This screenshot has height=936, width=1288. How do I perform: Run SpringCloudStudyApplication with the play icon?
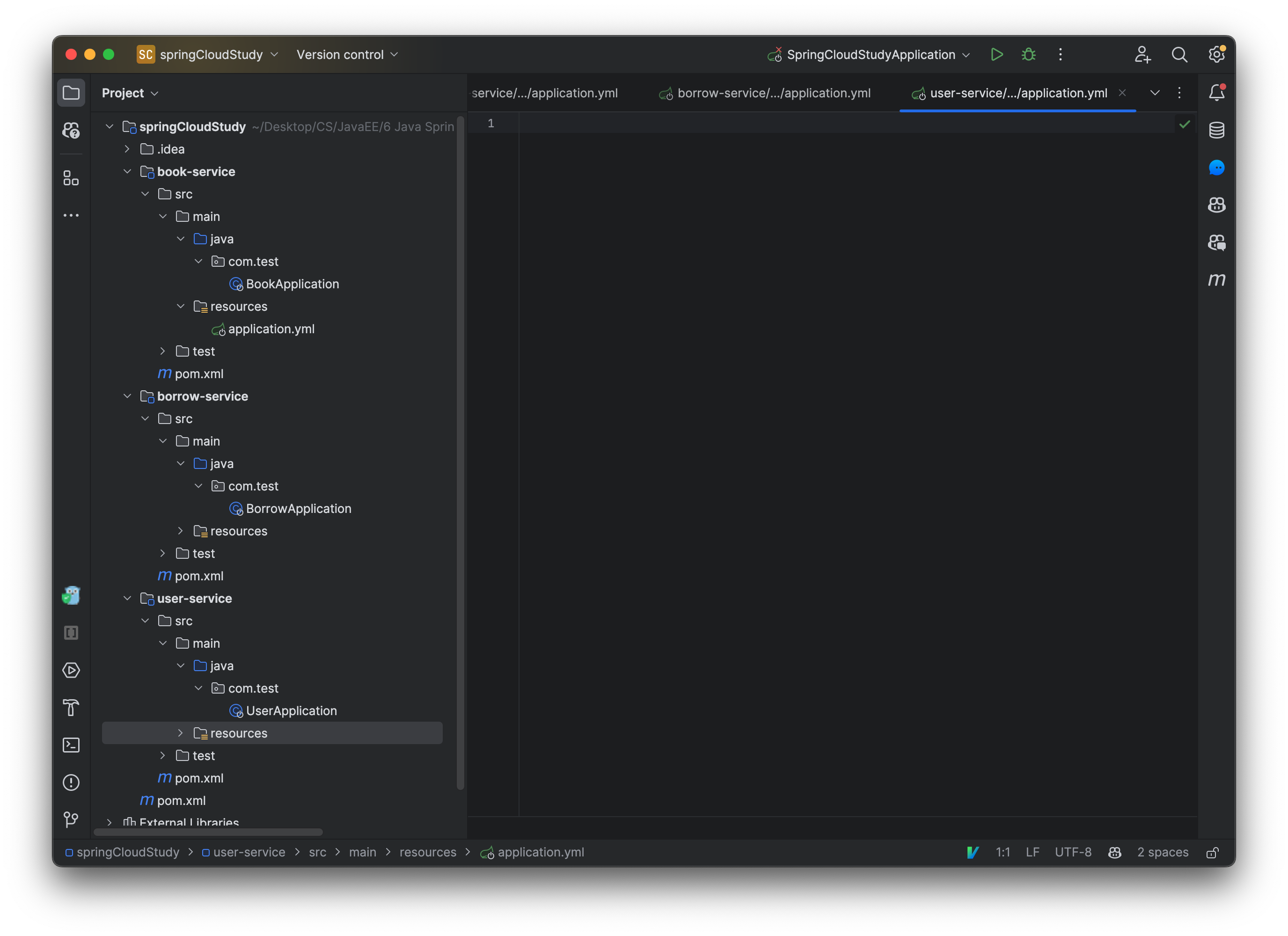click(x=997, y=55)
